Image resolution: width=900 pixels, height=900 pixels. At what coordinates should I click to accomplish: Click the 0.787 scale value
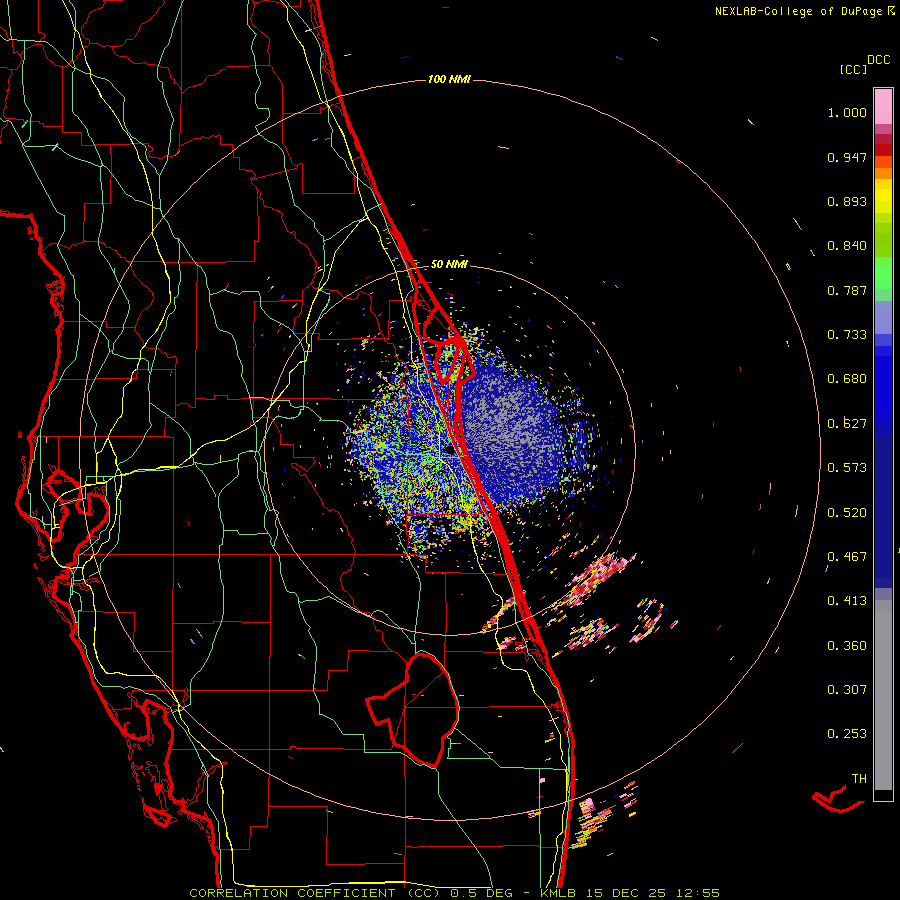pos(847,290)
